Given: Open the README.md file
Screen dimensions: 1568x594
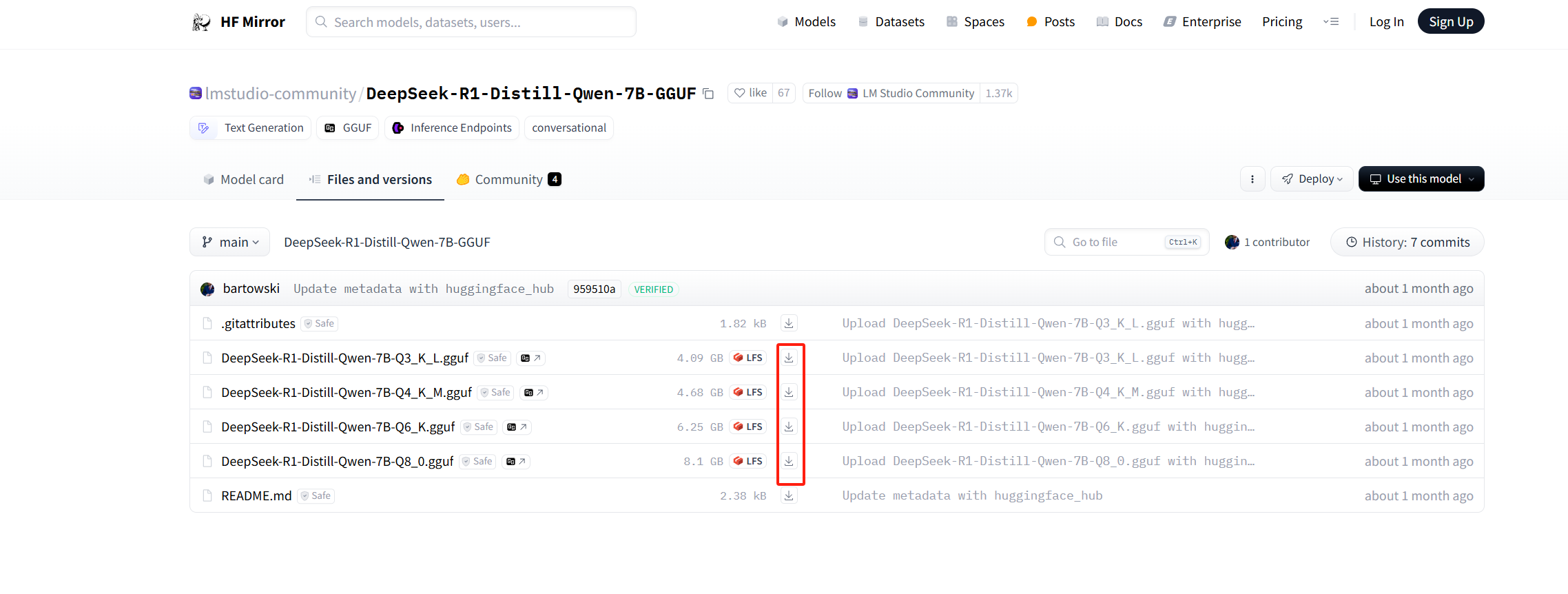Looking at the screenshot, I should (x=256, y=496).
